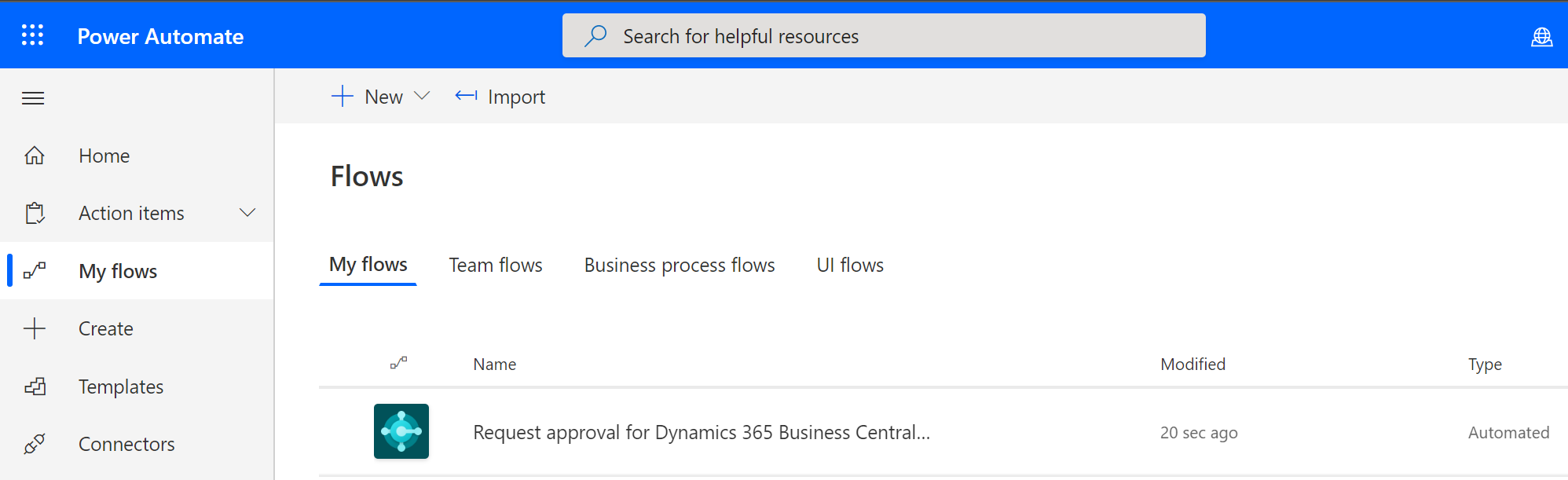Screen dimensions: 1568x480
Task: Click the Flows page heading
Action: pyautogui.click(x=367, y=176)
